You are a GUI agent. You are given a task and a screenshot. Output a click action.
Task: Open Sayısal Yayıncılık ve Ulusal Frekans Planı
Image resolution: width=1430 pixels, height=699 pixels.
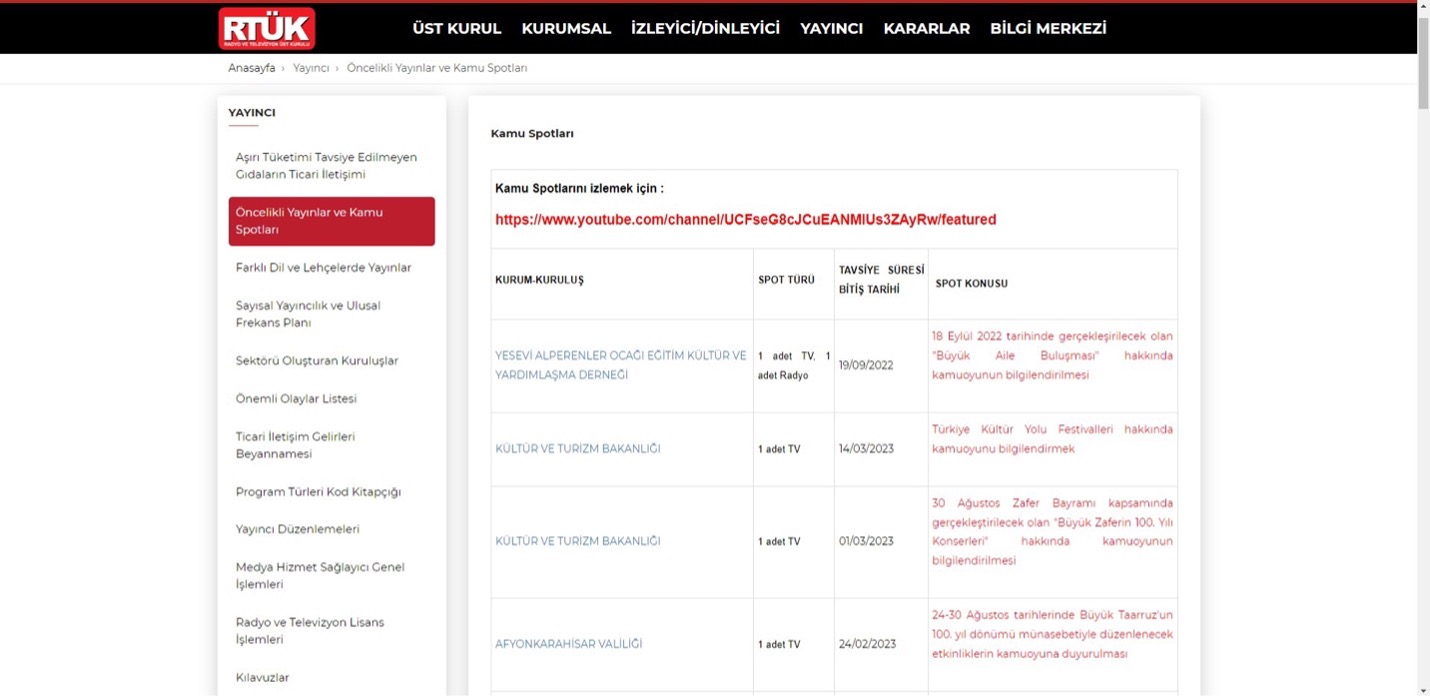pos(308,314)
